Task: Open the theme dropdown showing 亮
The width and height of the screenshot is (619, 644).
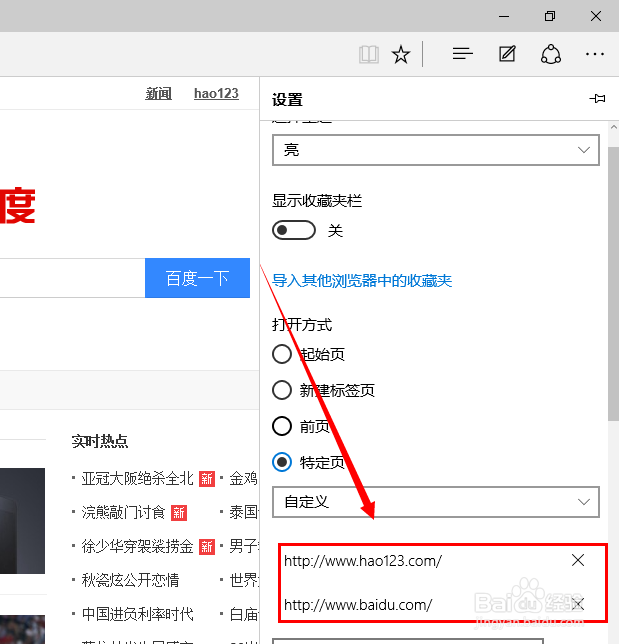Action: click(x=436, y=150)
